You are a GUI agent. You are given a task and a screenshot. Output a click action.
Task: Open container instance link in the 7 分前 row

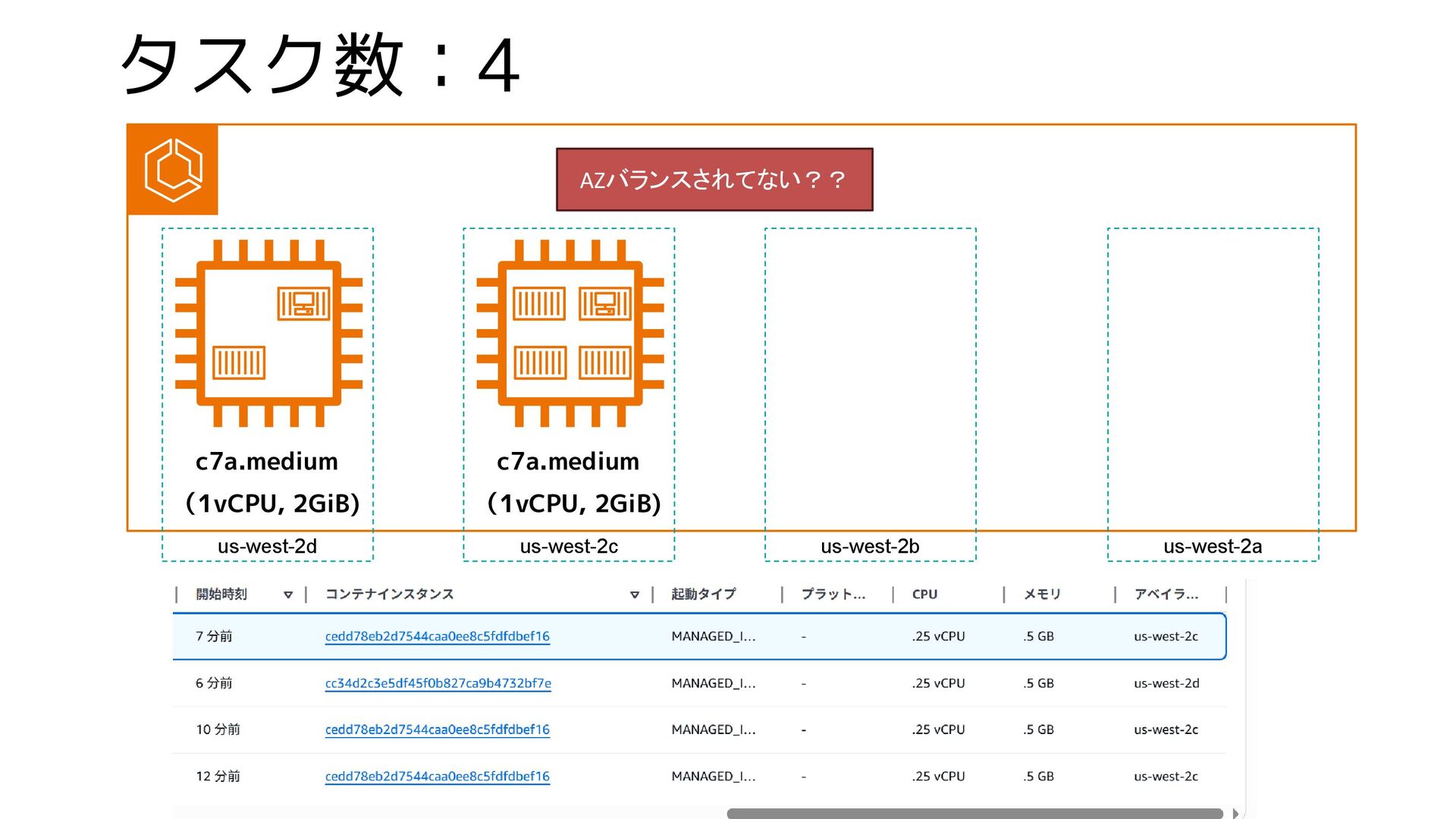pyautogui.click(x=437, y=636)
